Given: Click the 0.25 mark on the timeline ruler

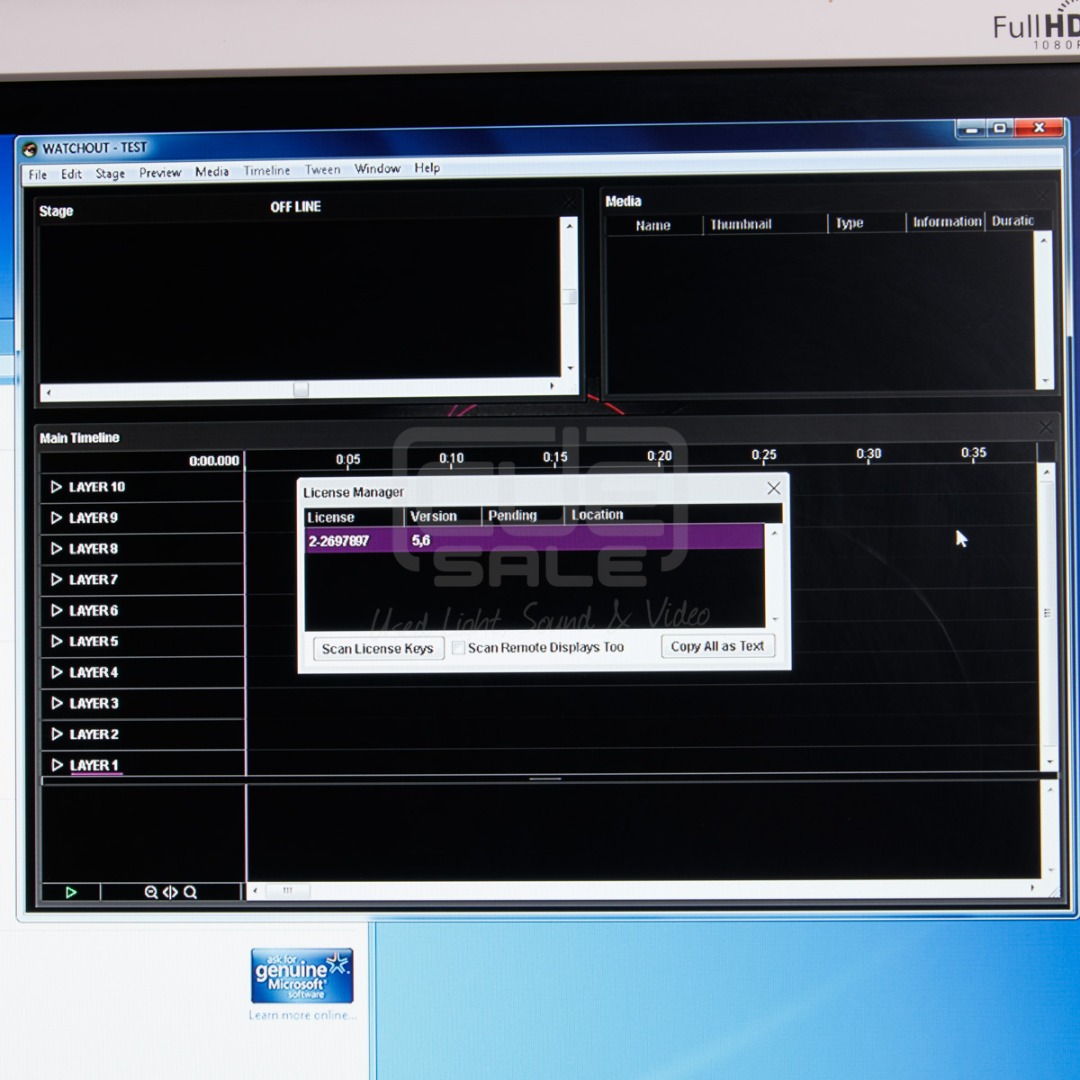Looking at the screenshot, I should (764, 455).
